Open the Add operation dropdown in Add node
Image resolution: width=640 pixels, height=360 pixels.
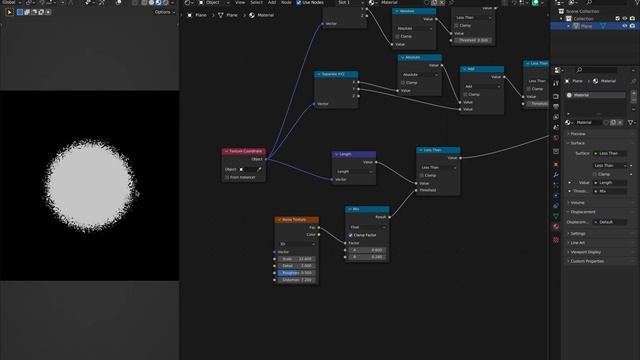click(x=482, y=87)
